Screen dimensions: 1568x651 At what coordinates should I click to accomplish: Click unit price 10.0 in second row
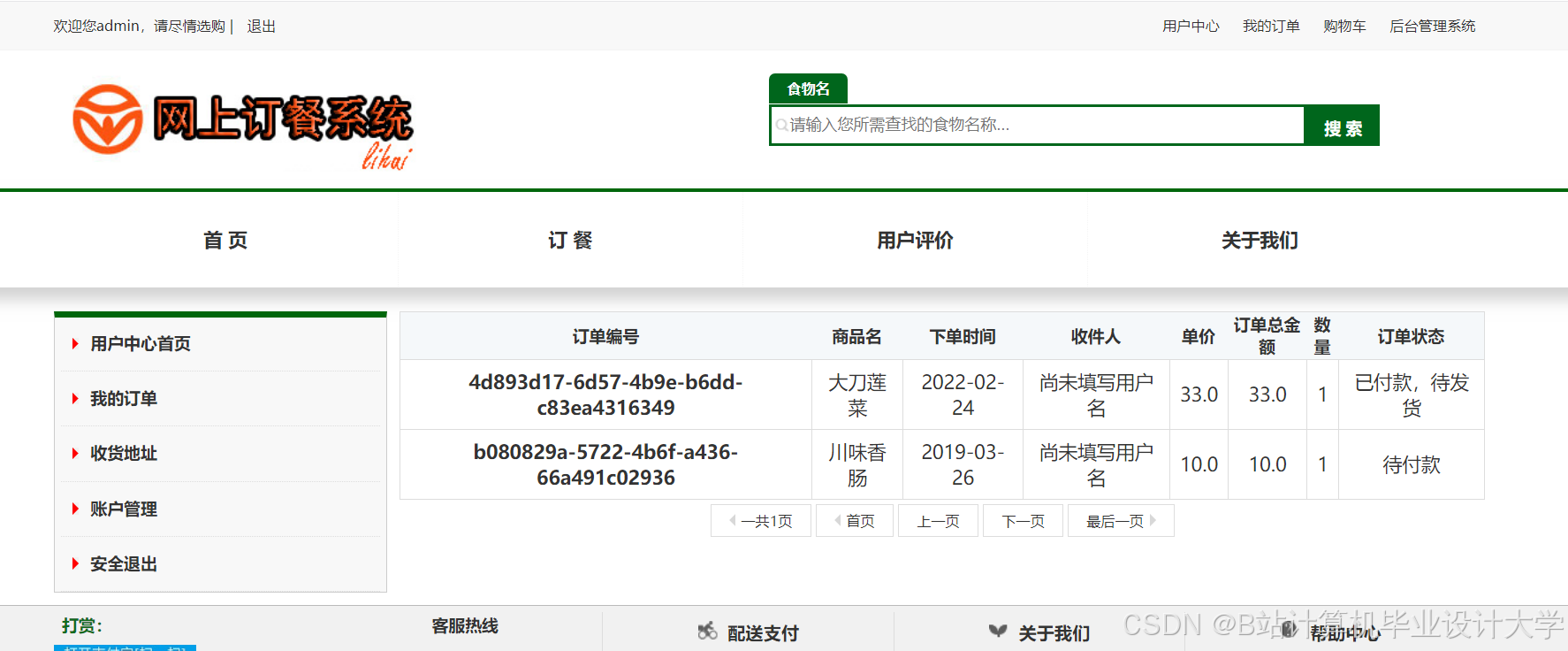[x=1199, y=464]
